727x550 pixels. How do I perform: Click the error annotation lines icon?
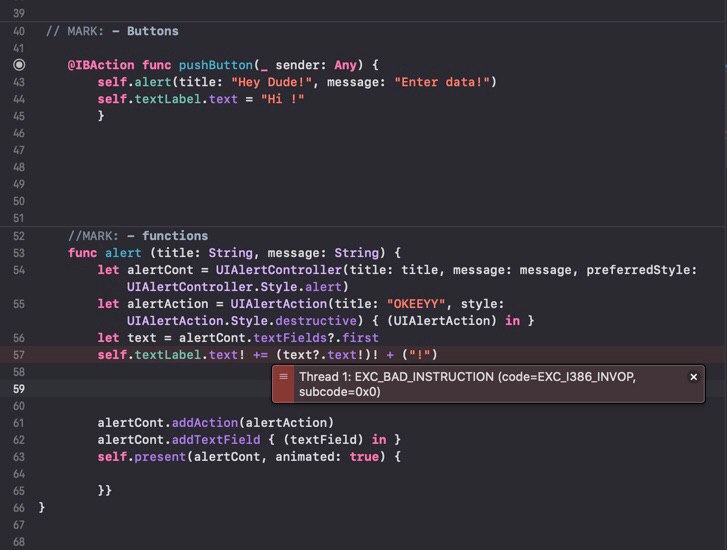point(283,377)
